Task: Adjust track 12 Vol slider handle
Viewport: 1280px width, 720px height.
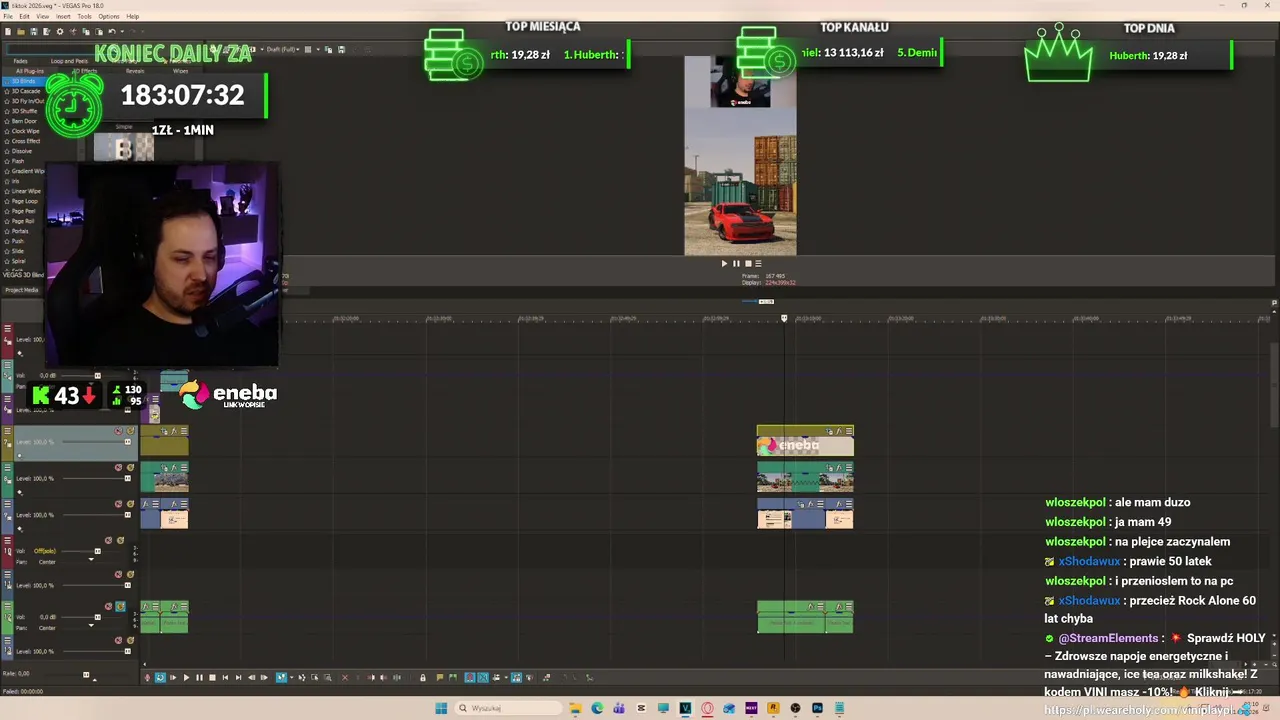Action: 97,617
